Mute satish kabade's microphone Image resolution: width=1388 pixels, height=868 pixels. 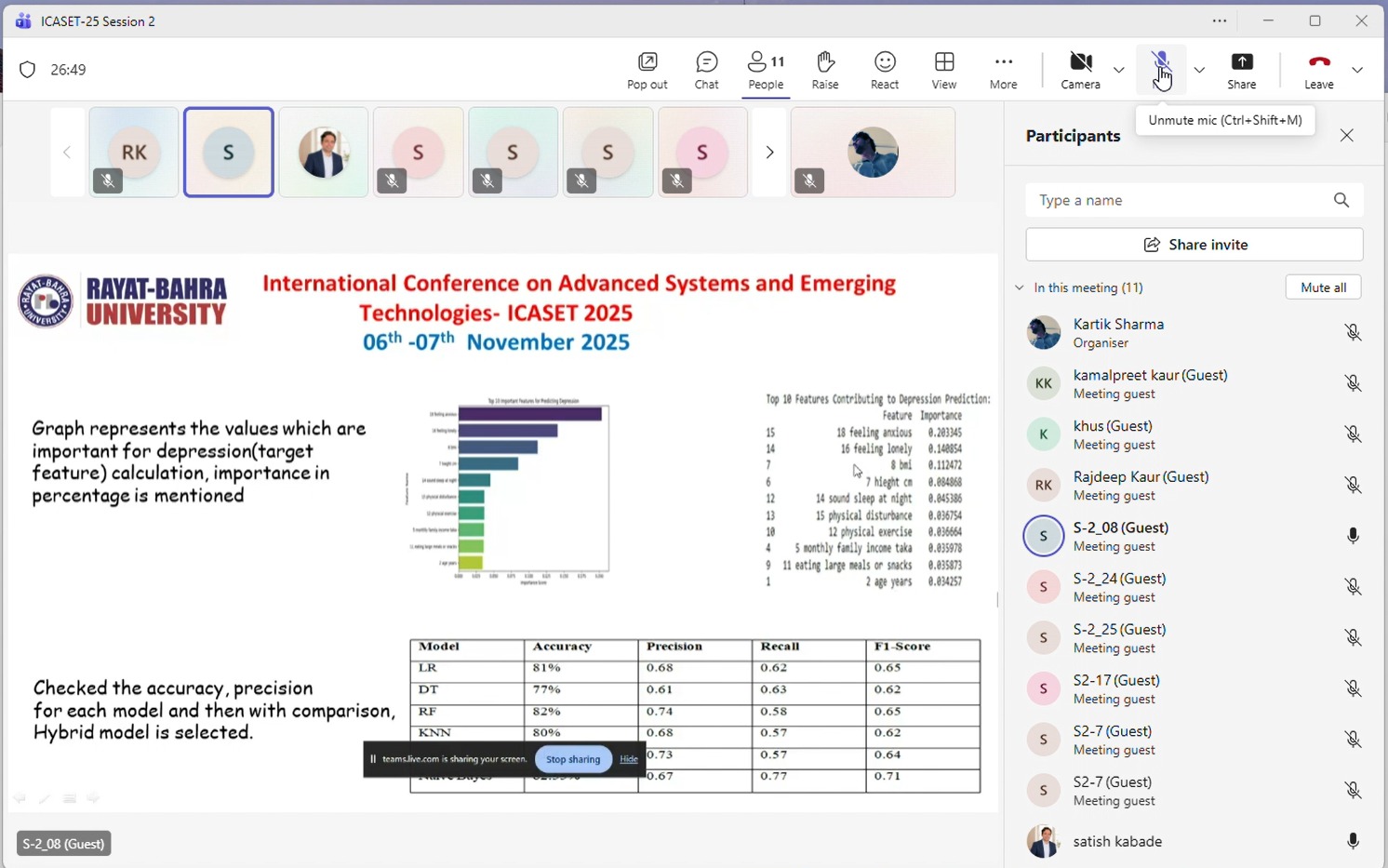pyautogui.click(x=1353, y=841)
